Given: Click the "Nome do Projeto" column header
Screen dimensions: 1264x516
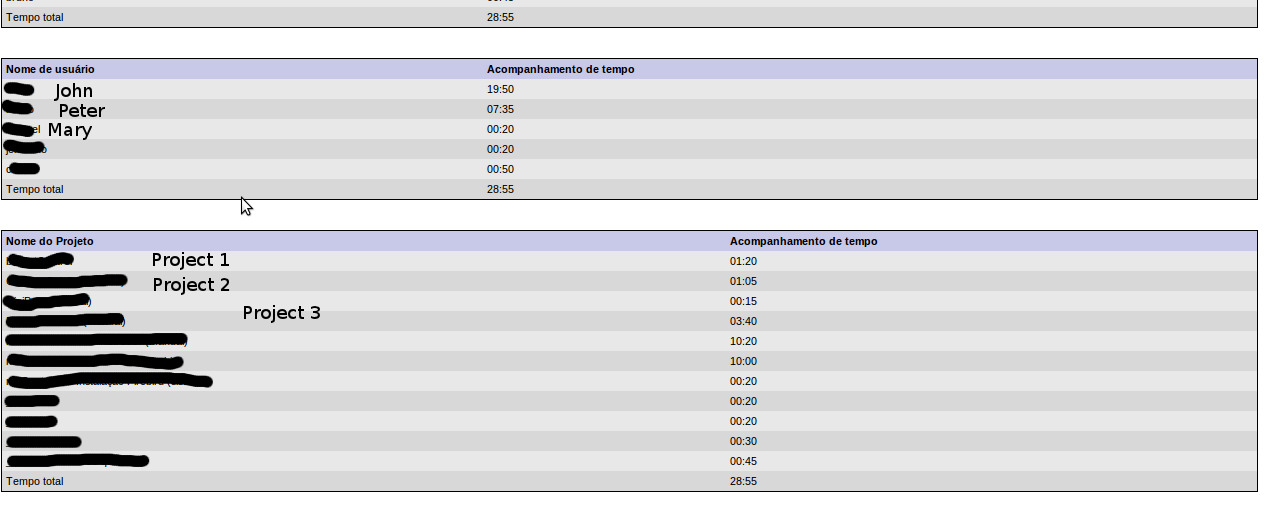Looking at the screenshot, I should [x=49, y=241].
